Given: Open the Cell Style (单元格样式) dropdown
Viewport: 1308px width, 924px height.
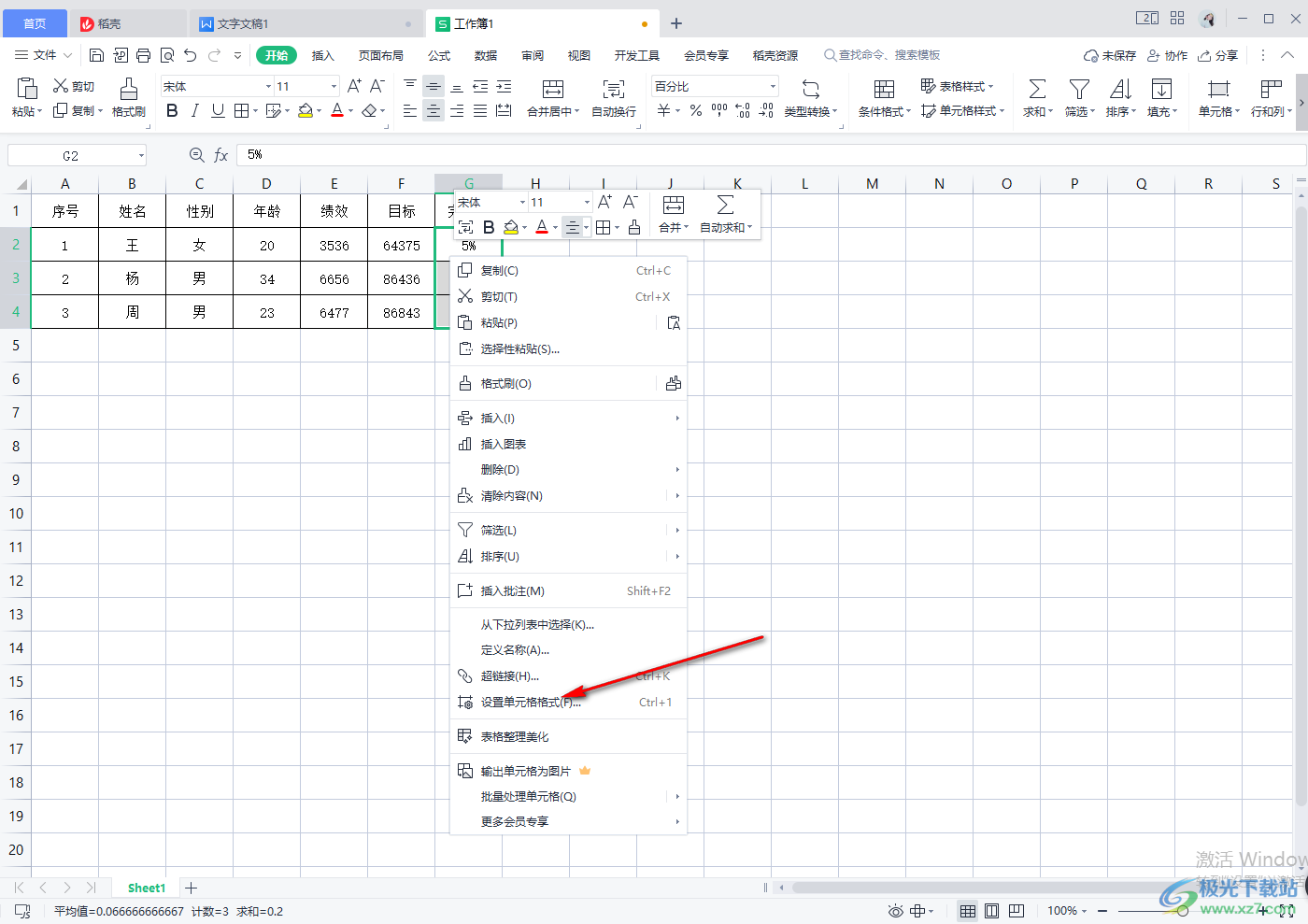Looking at the screenshot, I should tap(962, 110).
